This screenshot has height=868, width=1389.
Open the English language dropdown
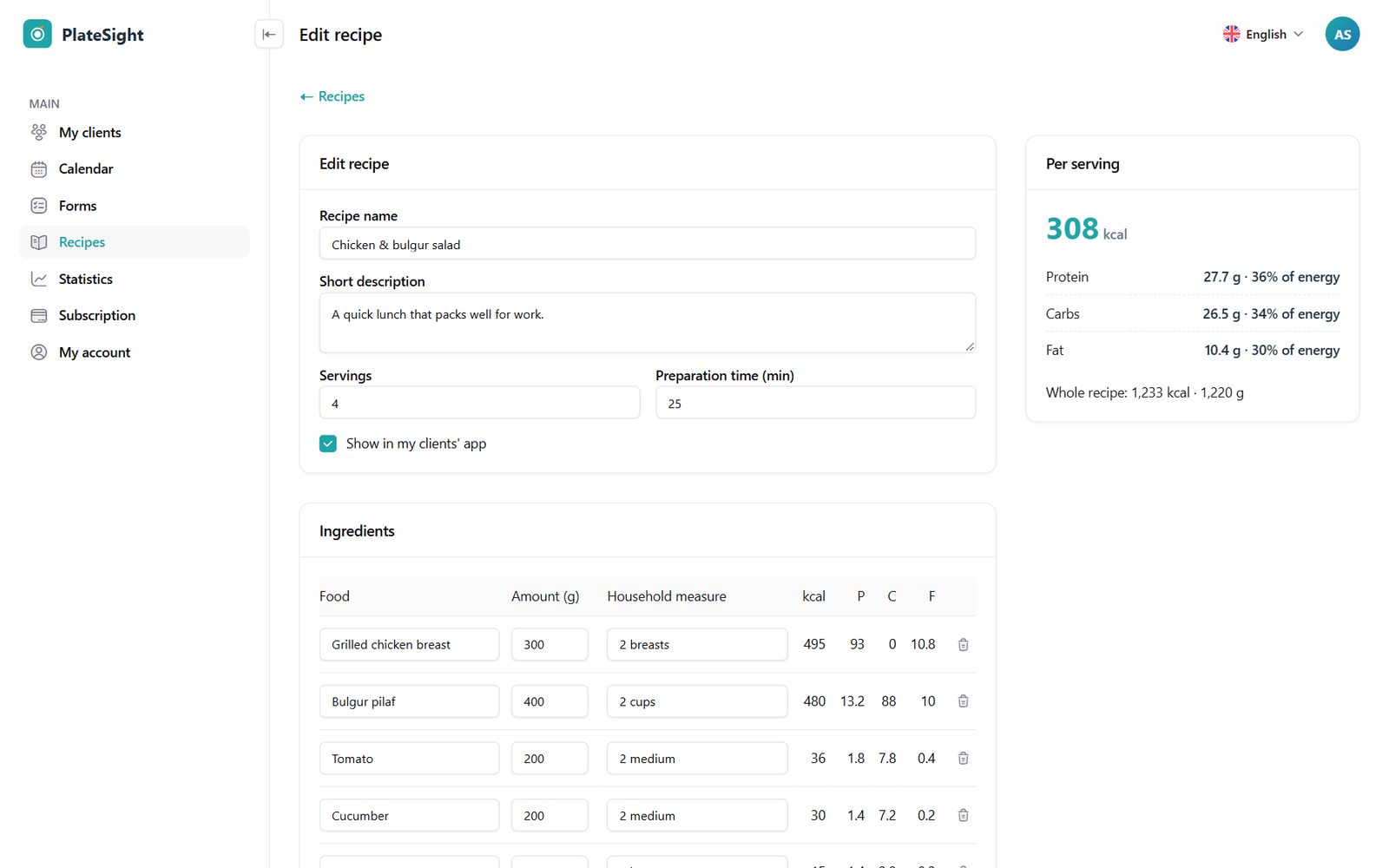click(1263, 34)
